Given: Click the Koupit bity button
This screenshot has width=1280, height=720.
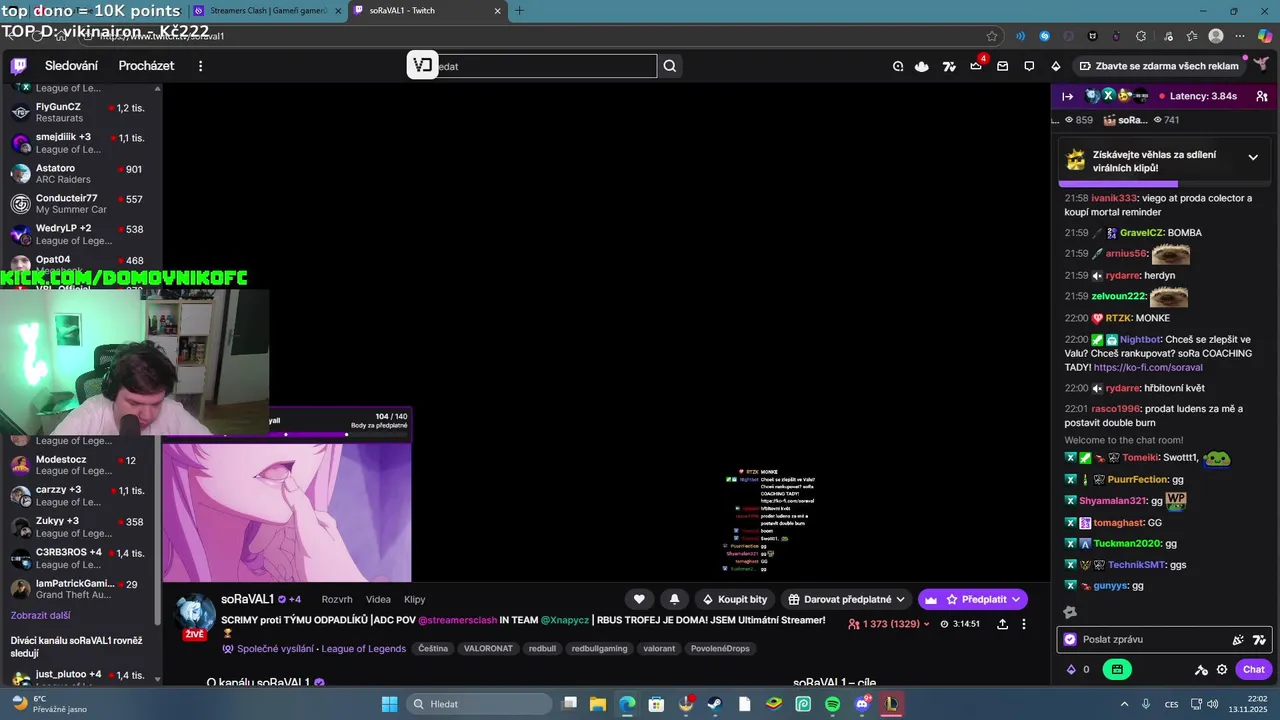Looking at the screenshot, I should tap(735, 599).
